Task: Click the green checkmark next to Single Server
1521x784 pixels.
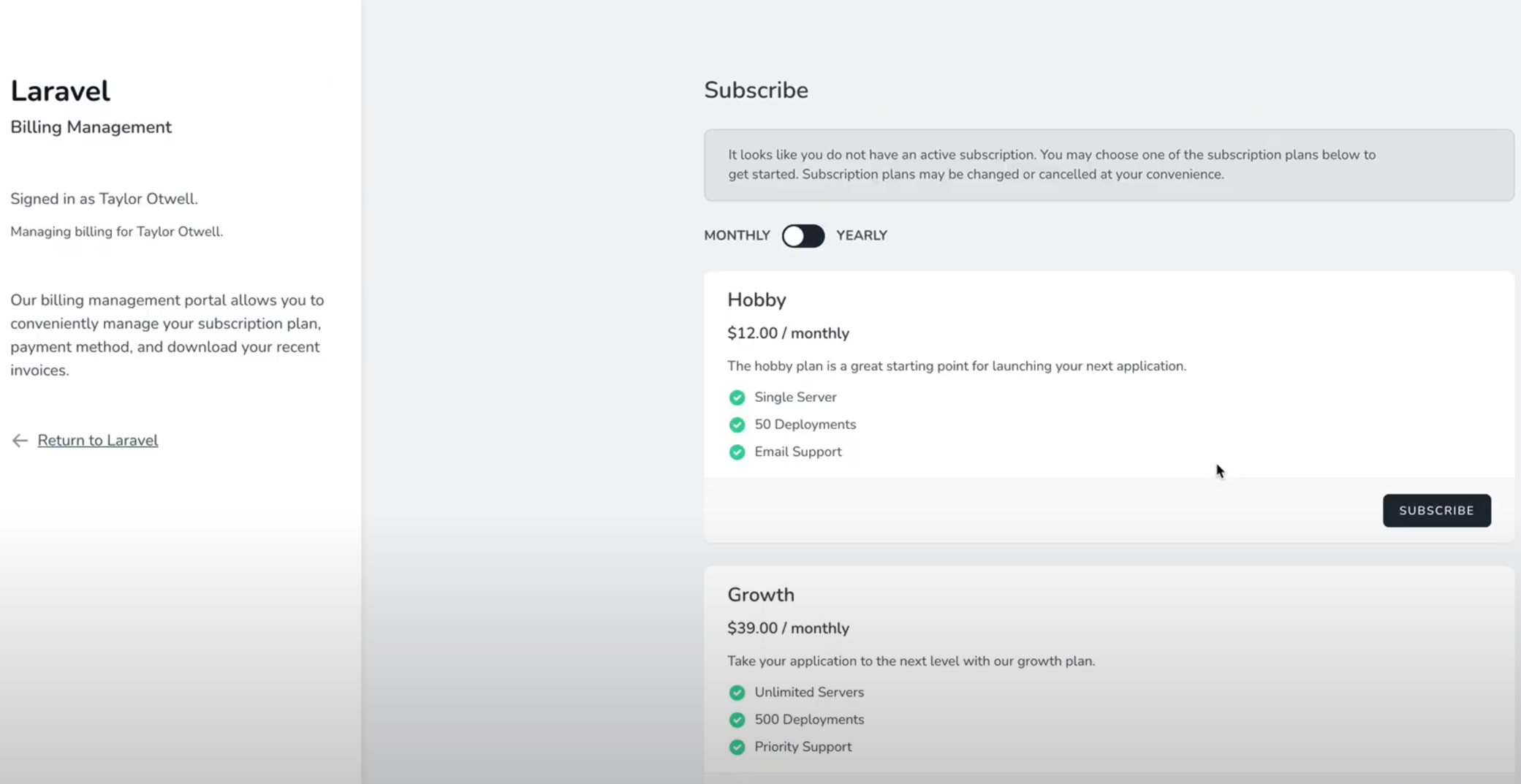Action: coord(737,397)
